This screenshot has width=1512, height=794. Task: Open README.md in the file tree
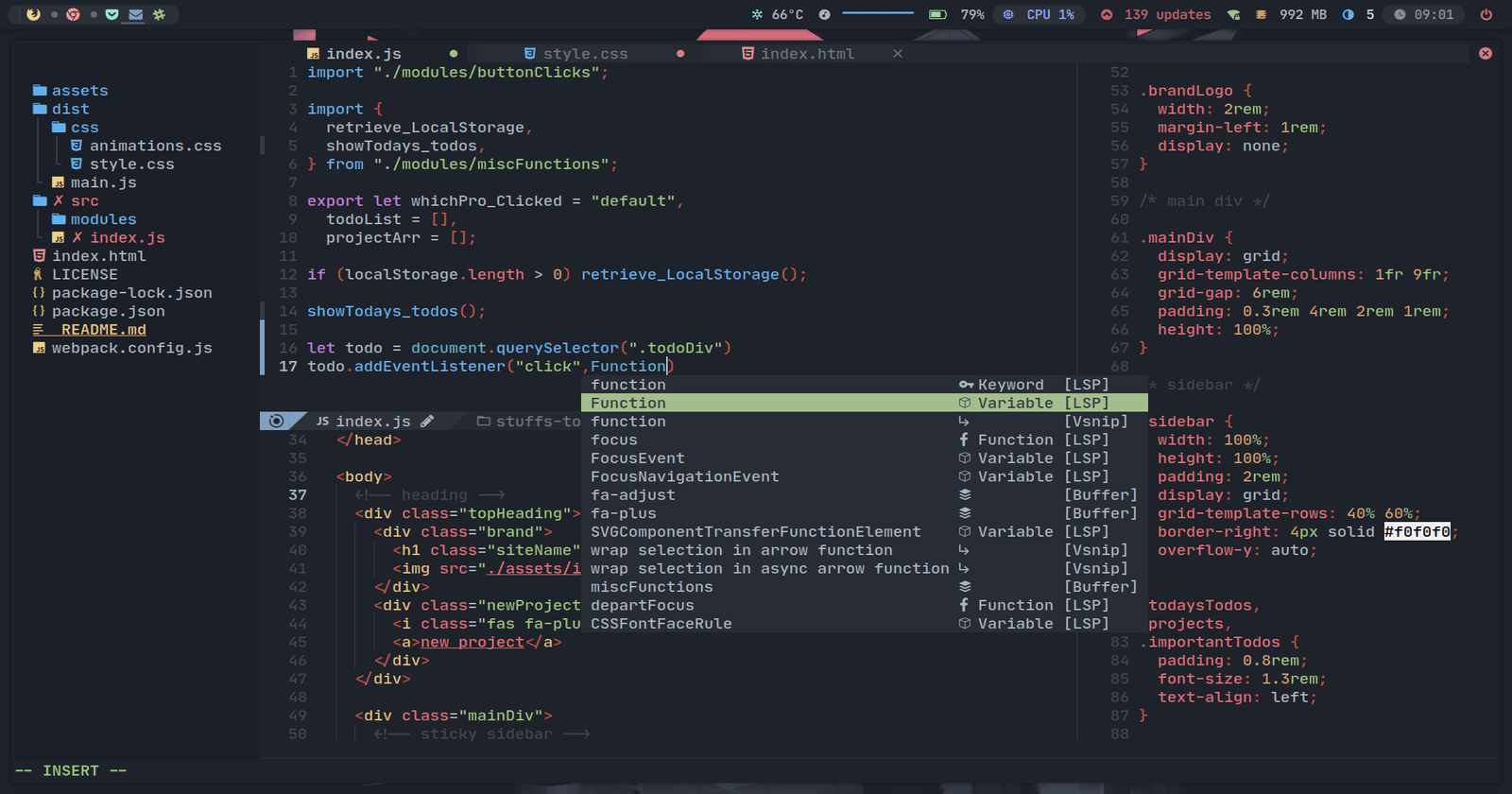coord(102,330)
